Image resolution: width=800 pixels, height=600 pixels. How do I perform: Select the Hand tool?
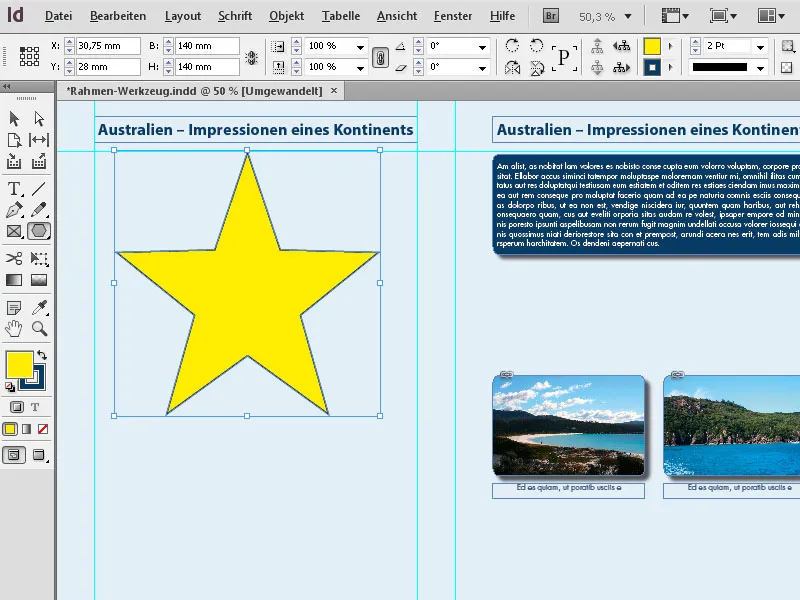pos(14,329)
